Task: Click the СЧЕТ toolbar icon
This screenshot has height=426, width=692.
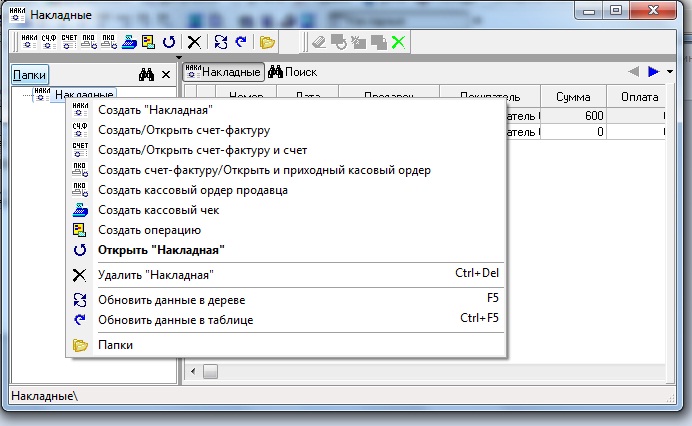Action: click(69, 42)
